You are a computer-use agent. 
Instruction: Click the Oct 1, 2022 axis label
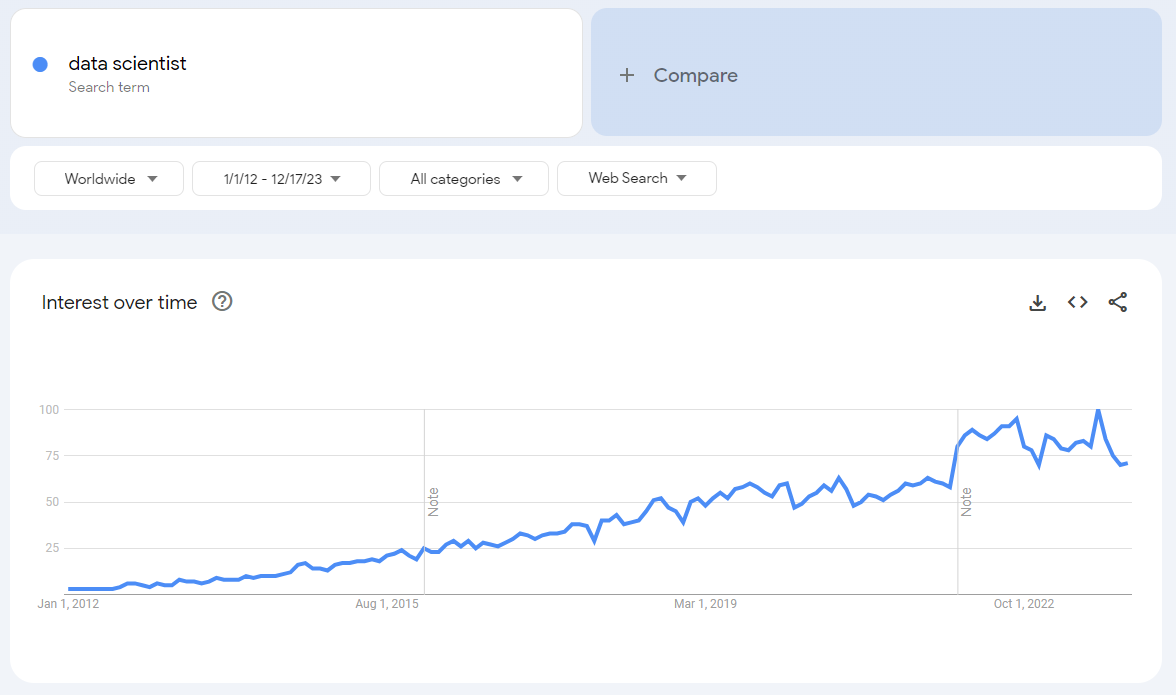point(1024,604)
